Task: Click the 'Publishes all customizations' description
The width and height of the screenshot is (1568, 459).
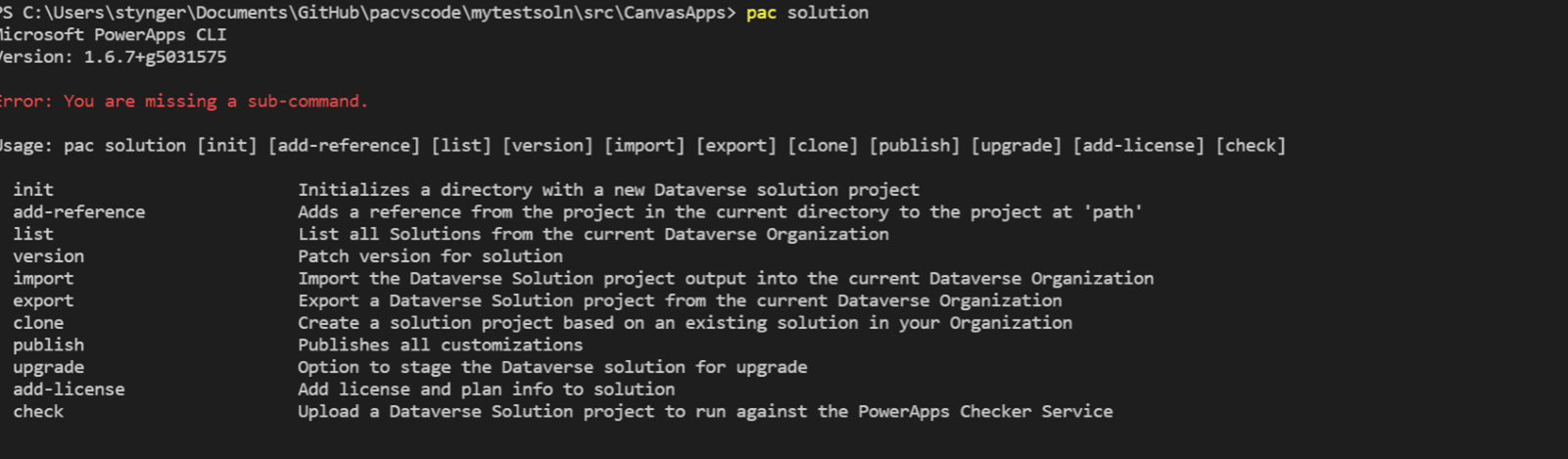Action: click(440, 345)
